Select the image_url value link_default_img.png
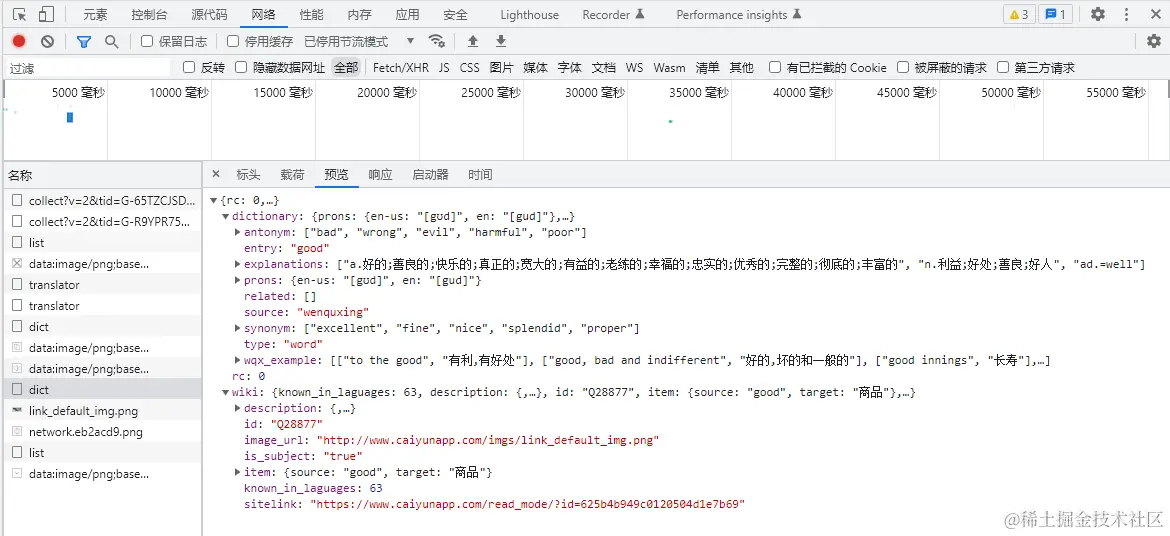Image resolution: width=1170 pixels, height=536 pixels. (x=488, y=440)
